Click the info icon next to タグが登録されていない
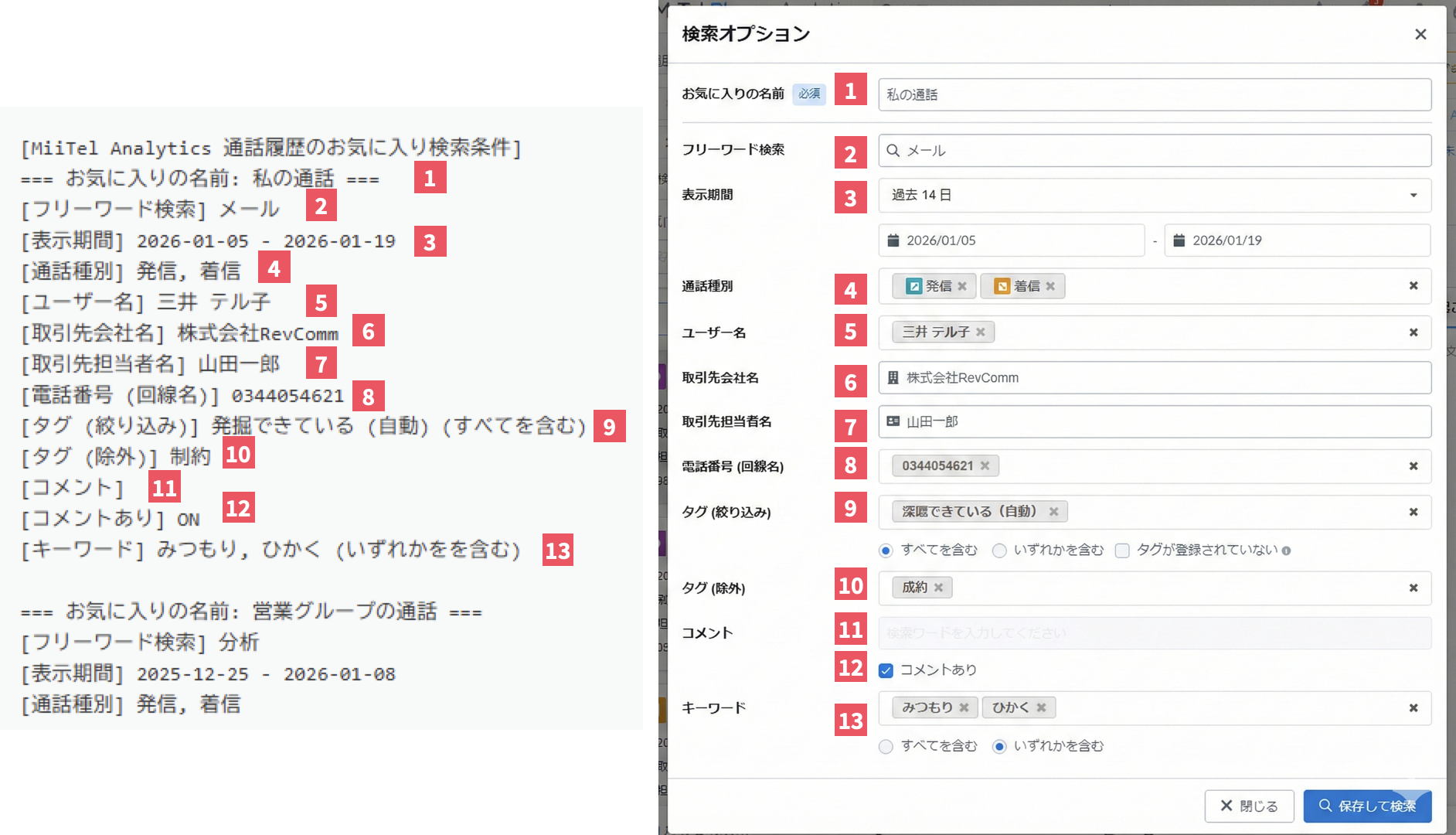The image size is (1456, 835). [x=1286, y=551]
